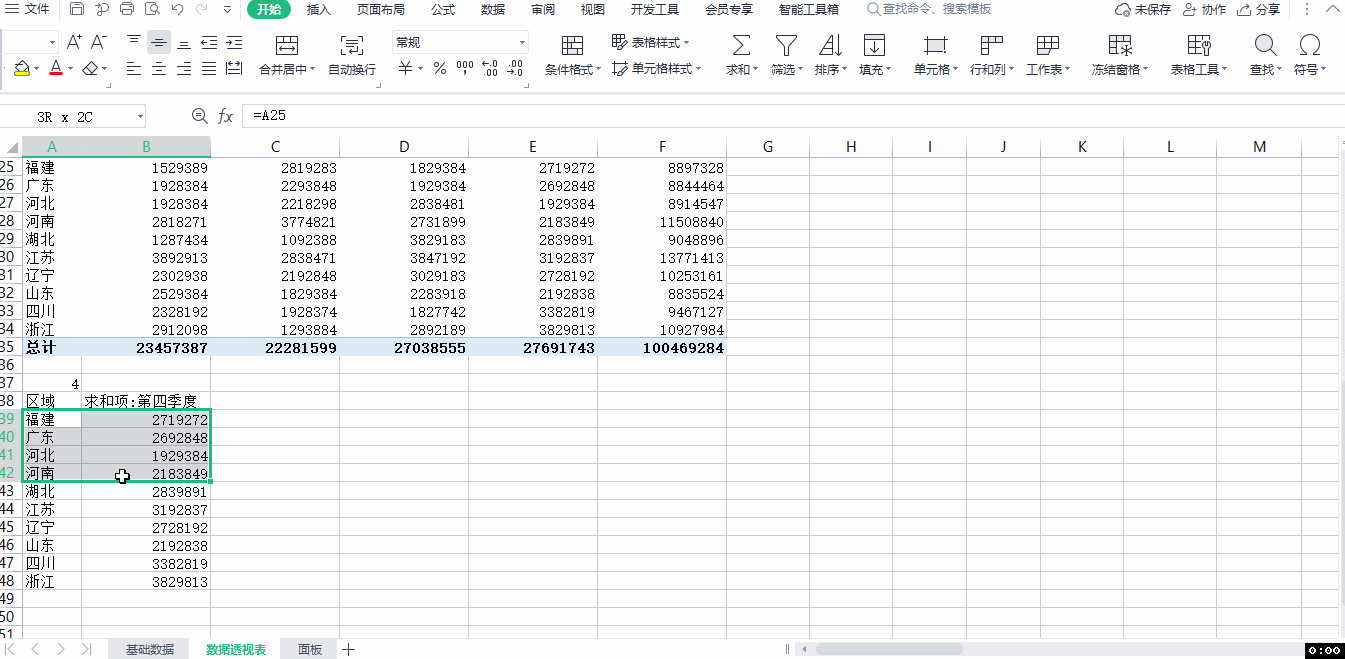Switch to 数据 ribbon tab
This screenshot has height=659, width=1345.
point(493,10)
